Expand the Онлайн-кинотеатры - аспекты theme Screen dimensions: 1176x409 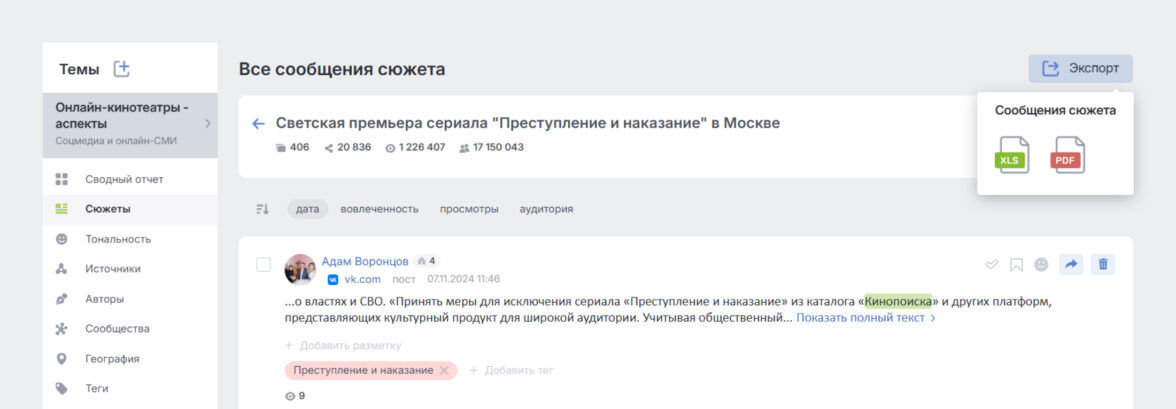pyautogui.click(x=208, y=124)
